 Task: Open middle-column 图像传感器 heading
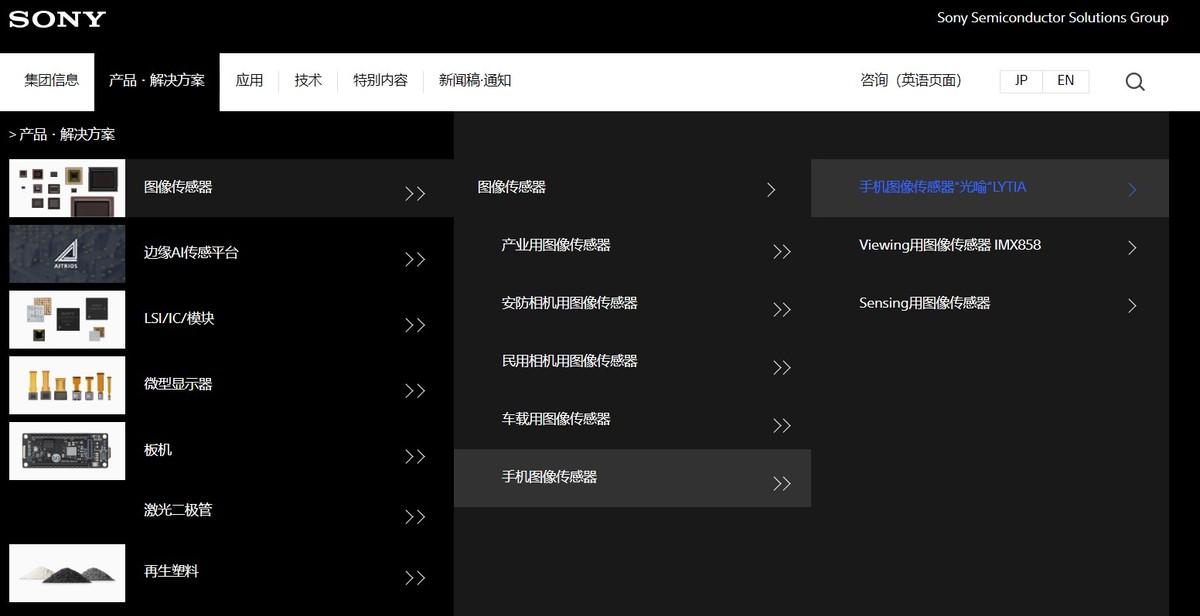512,187
